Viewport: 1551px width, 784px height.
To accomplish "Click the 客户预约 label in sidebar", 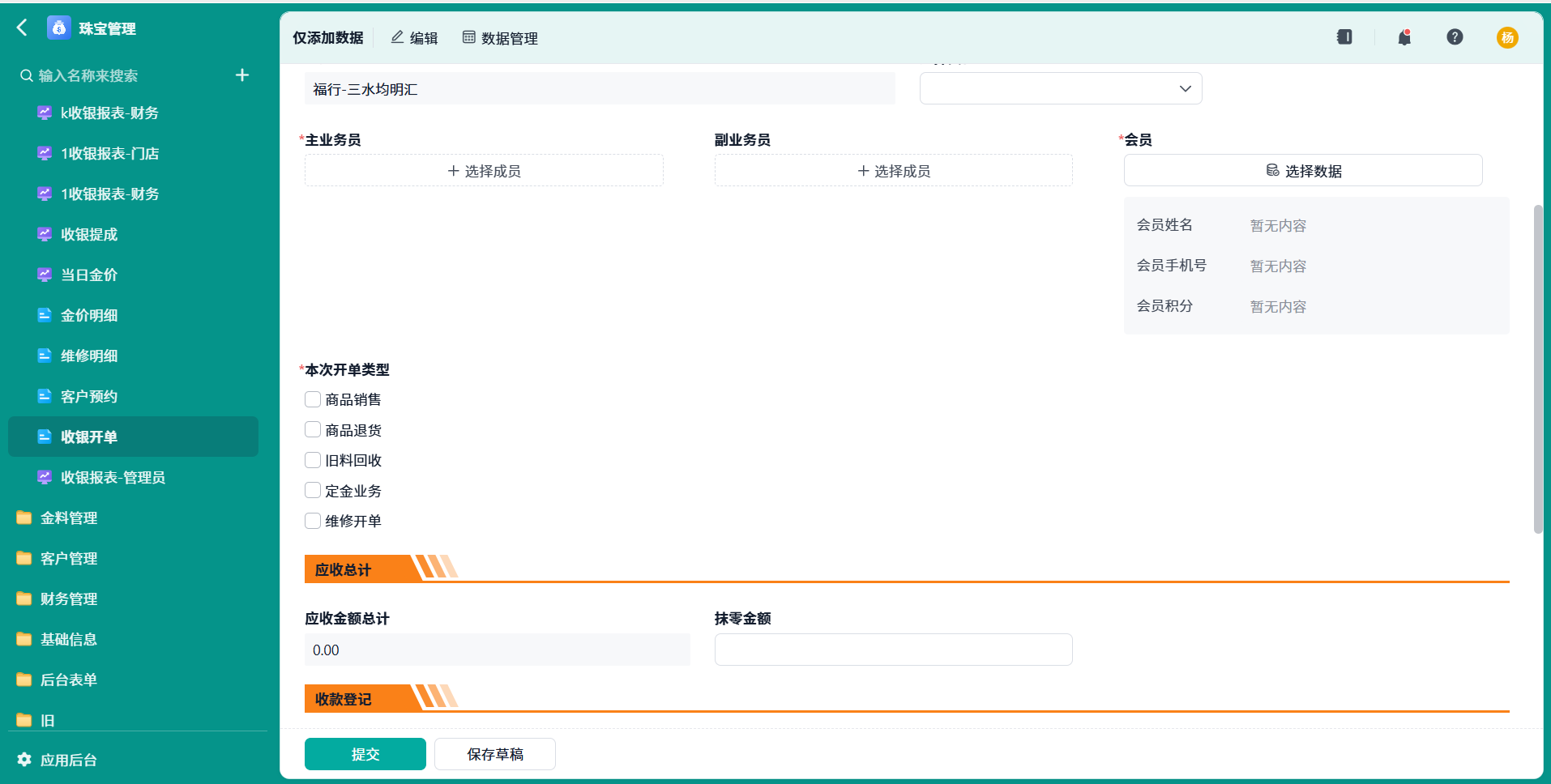I will click(x=89, y=396).
